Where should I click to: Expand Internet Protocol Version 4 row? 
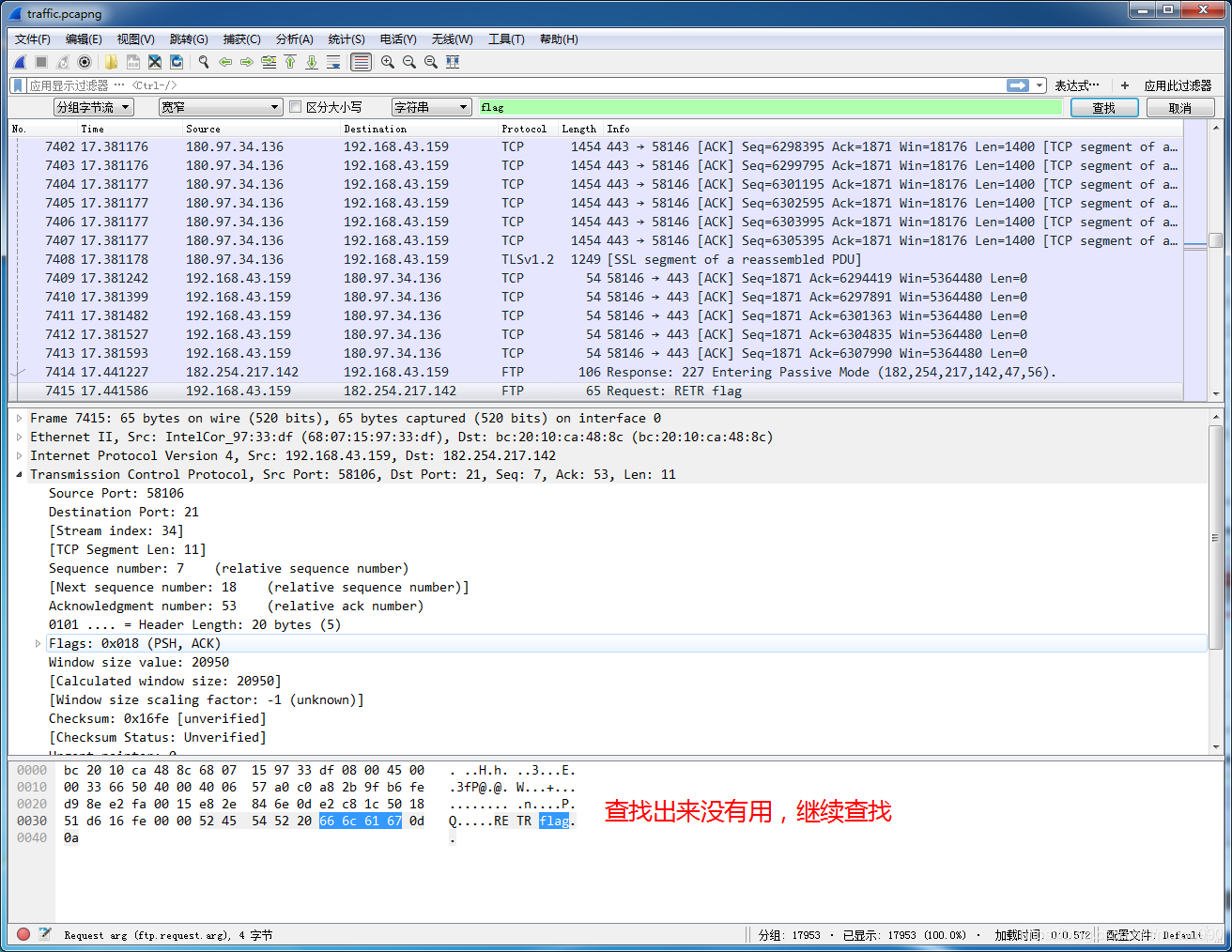19,456
